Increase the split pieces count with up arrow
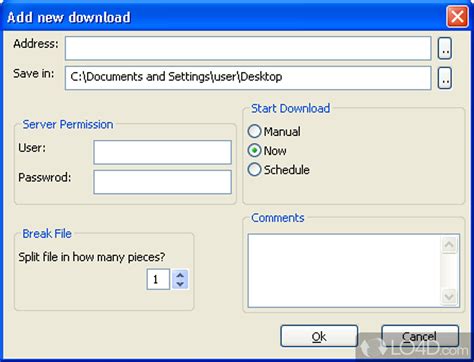 [x=180, y=275]
